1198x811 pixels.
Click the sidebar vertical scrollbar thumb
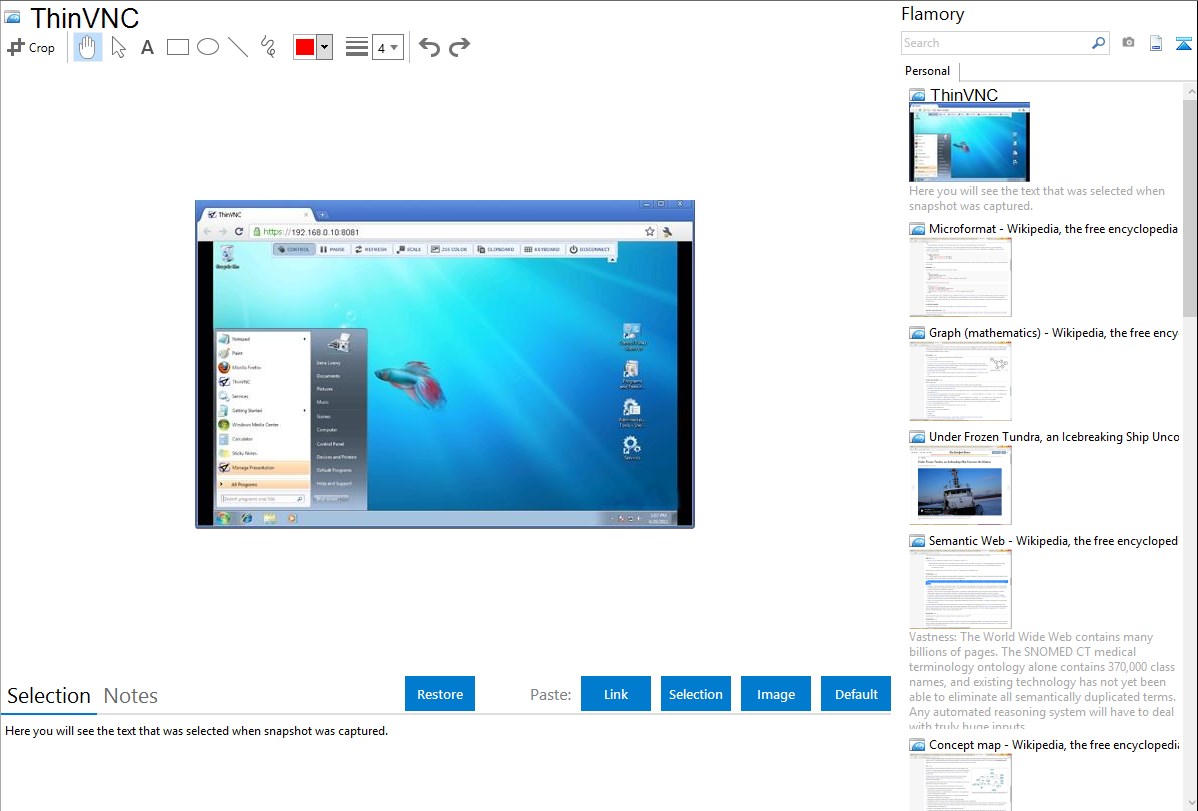click(1190, 207)
